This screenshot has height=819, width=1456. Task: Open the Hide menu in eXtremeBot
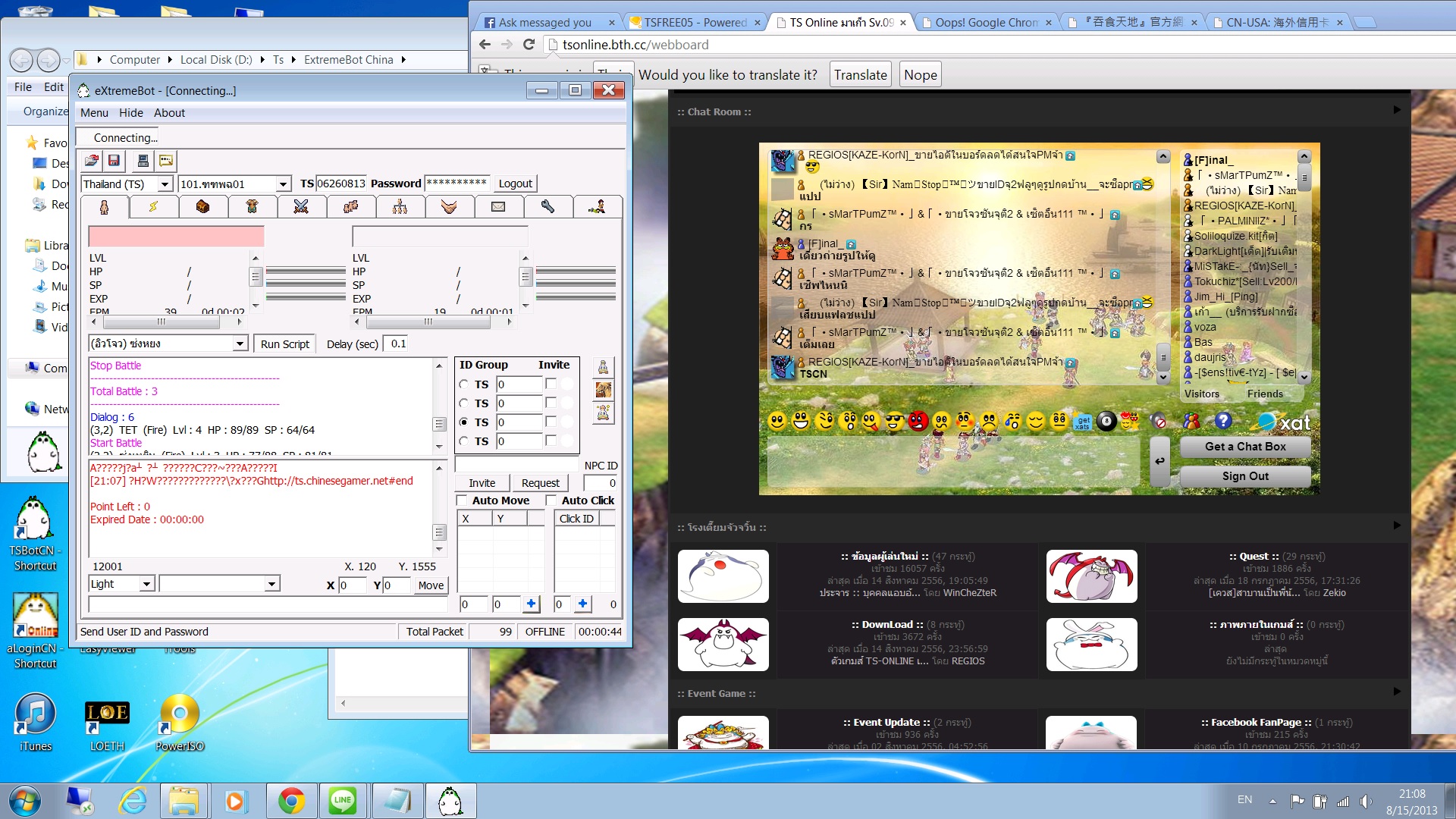[130, 112]
